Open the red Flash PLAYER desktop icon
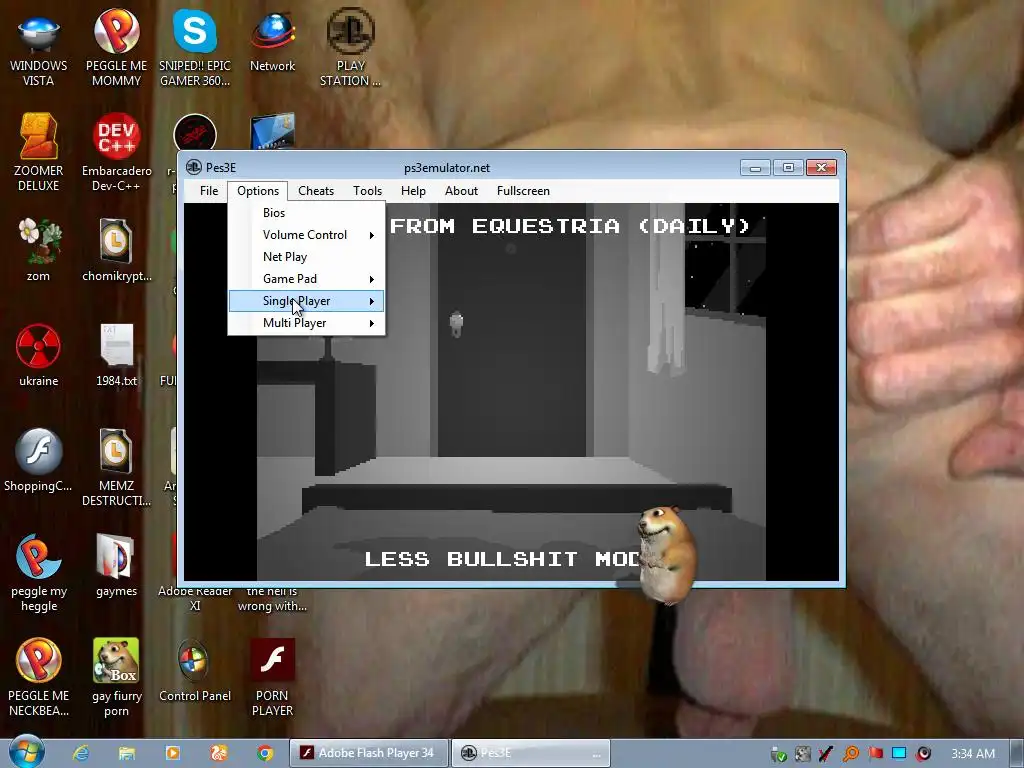The image size is (1024, 768). (272, 679)
